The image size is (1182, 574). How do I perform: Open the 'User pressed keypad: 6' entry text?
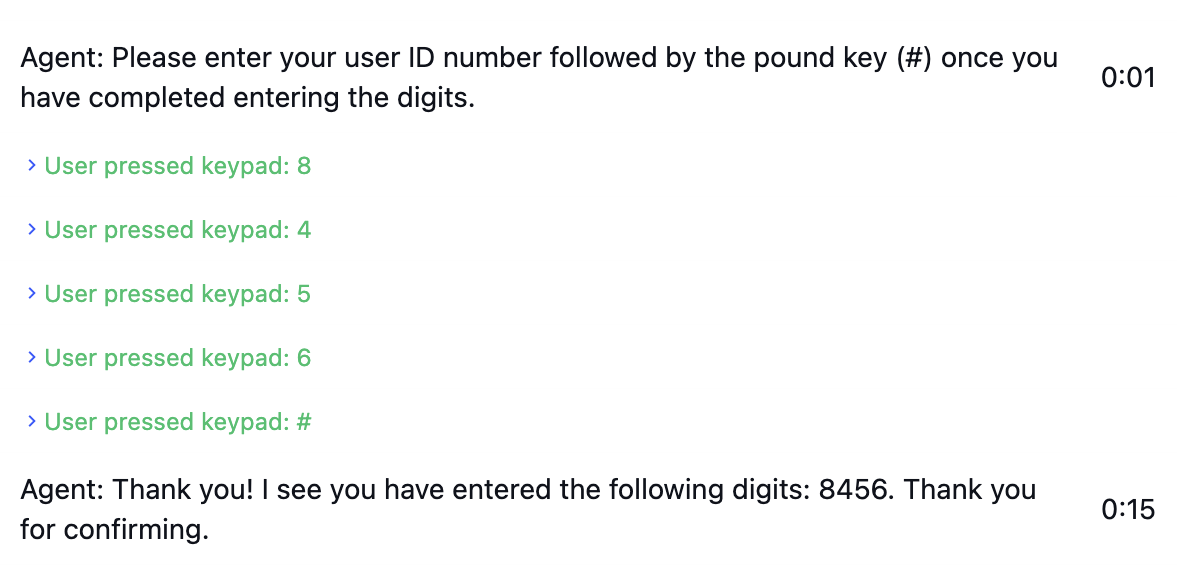[178, 358]
